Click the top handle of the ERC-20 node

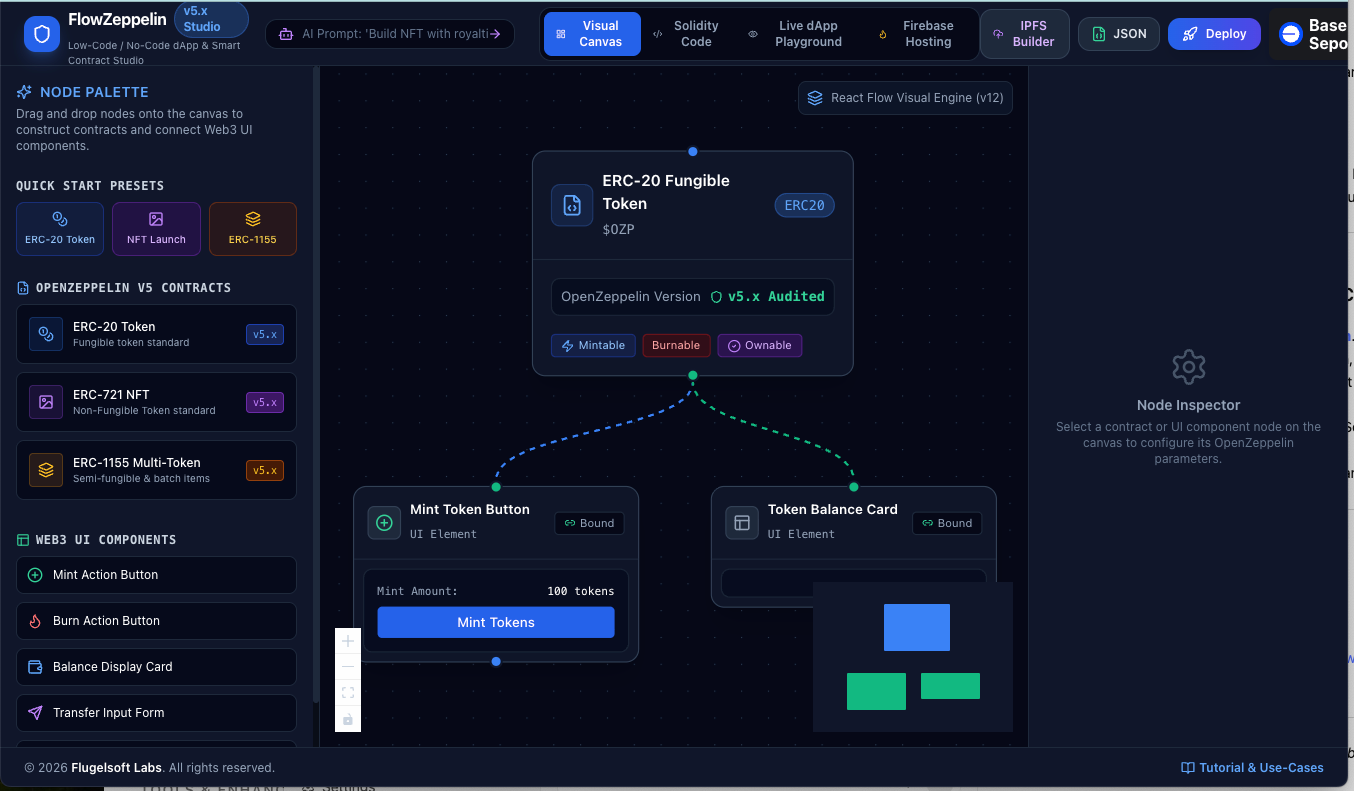693,151
